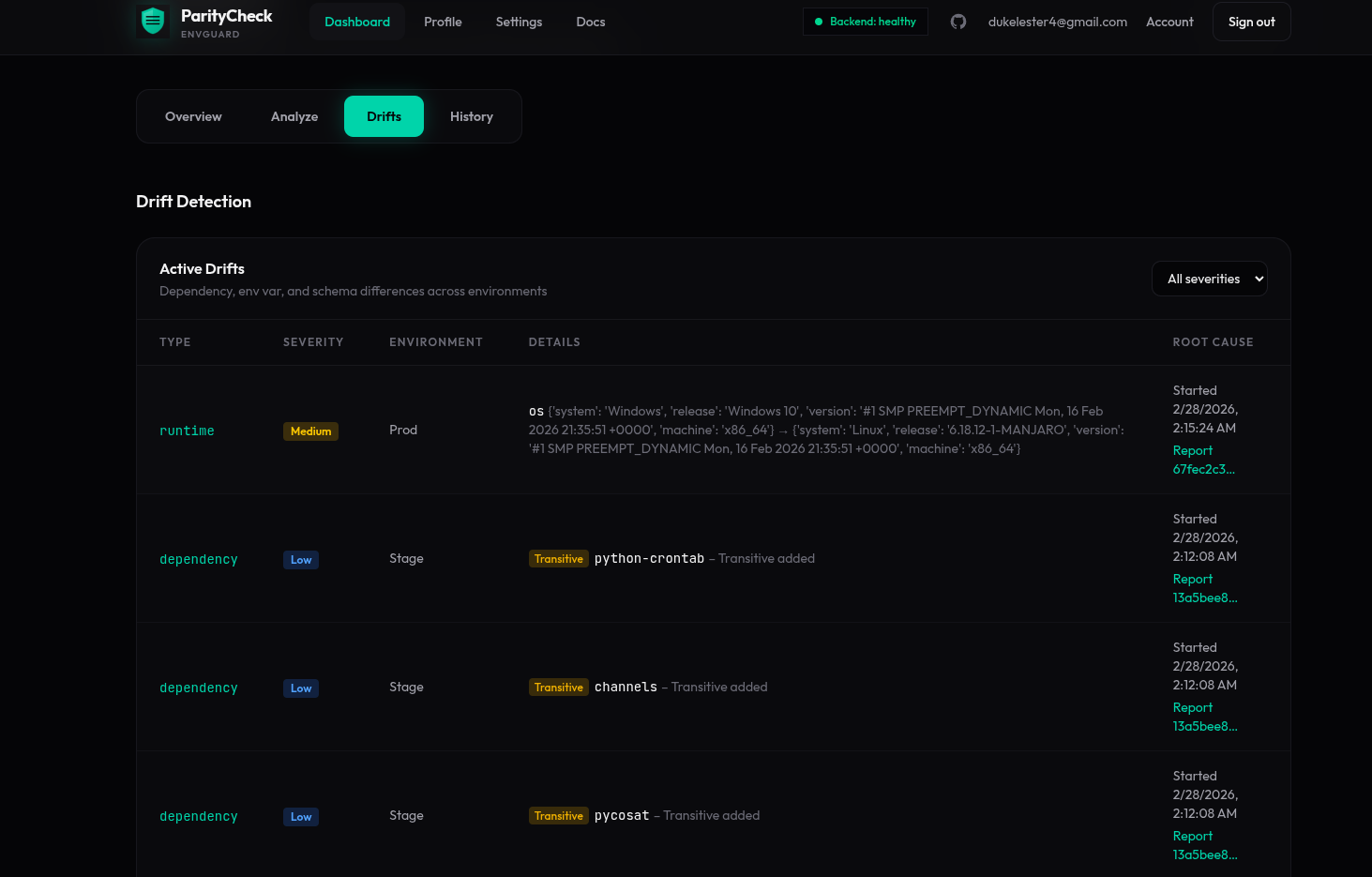Click the Medium severity badge on runtime drift

pos(310,431)
